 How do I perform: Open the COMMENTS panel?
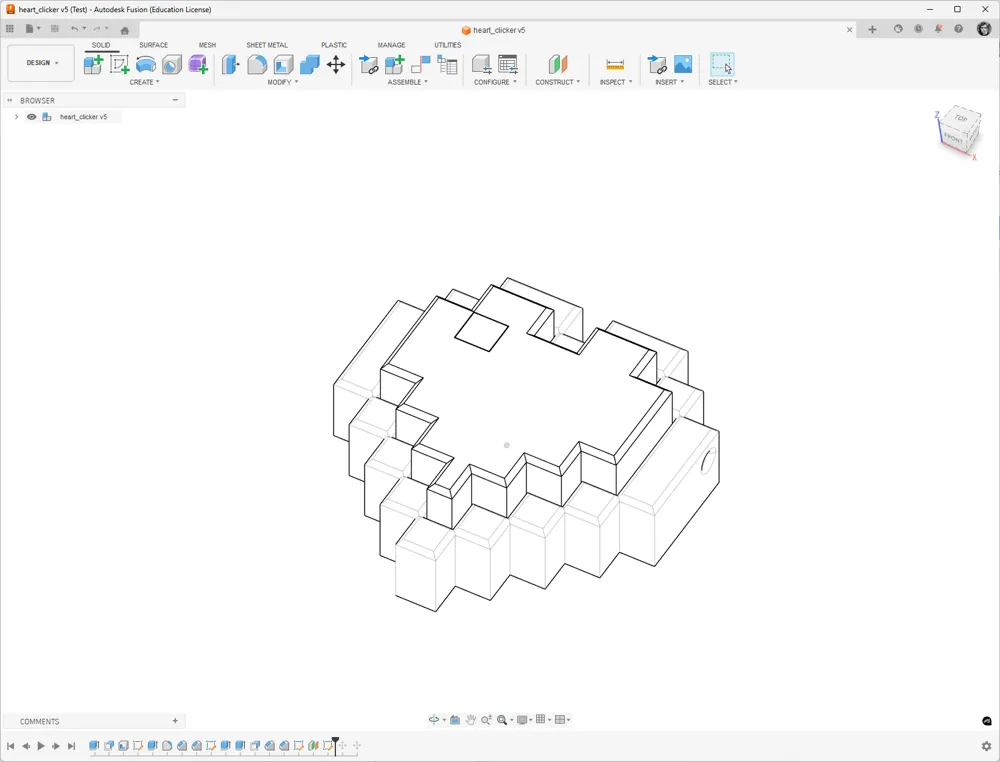coord(38,721)
